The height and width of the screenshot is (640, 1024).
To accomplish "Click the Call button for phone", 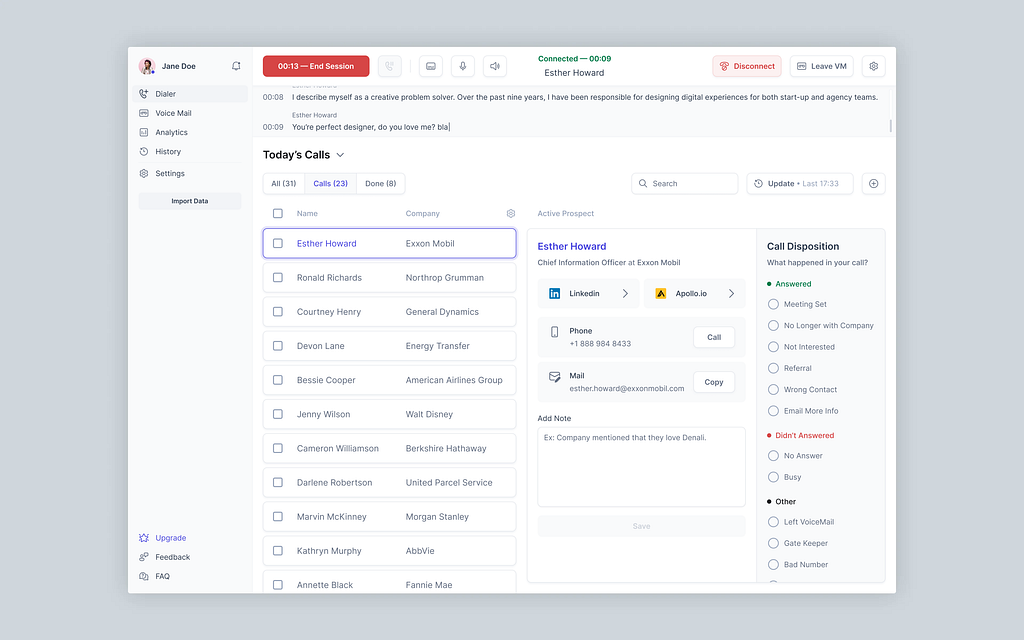I will 714,338.
